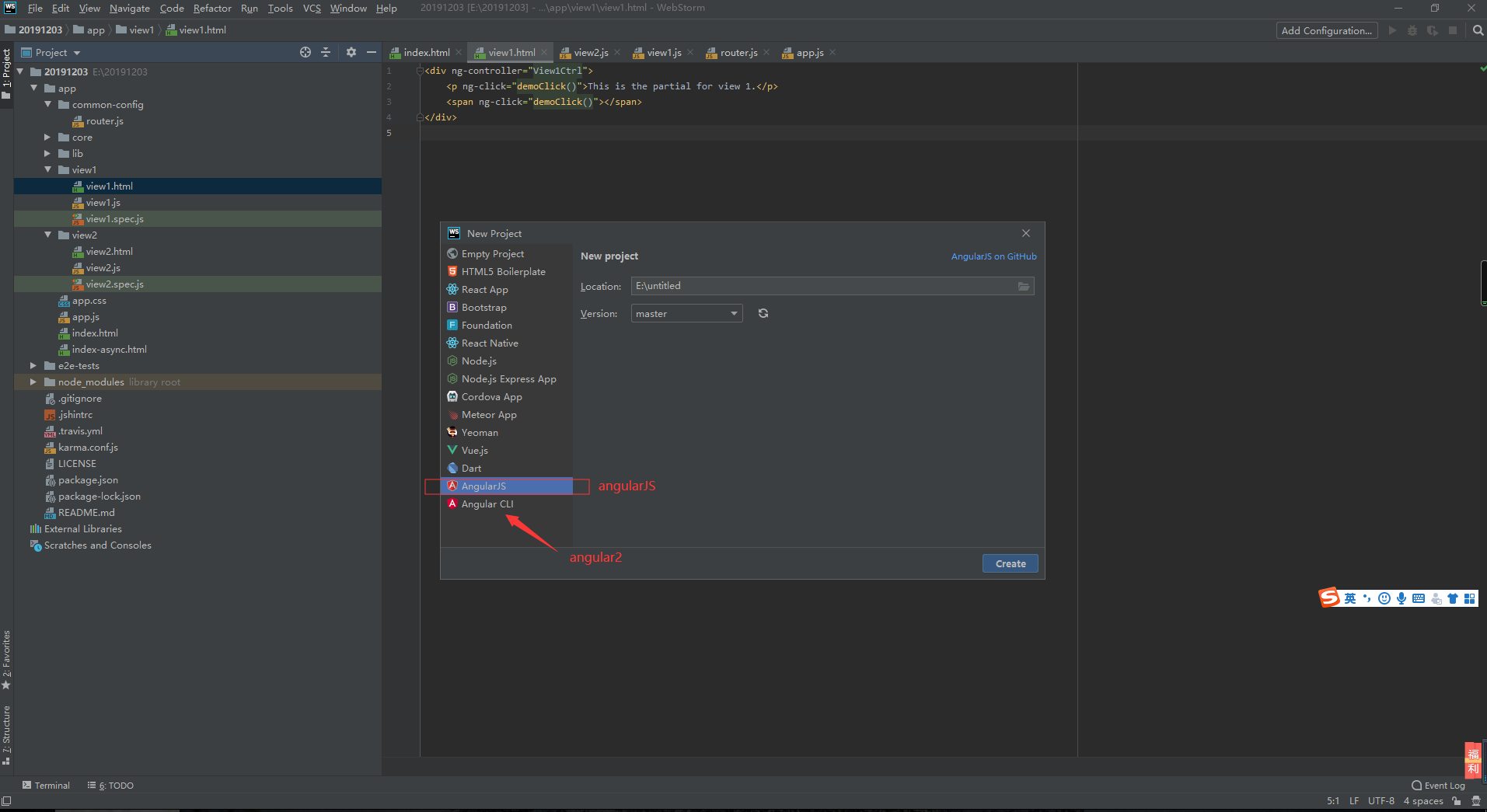This screenshot has width=1487, height=812.
Task: Click the Stop square icon in toolbar
Action: click(x=1453, y=30)
